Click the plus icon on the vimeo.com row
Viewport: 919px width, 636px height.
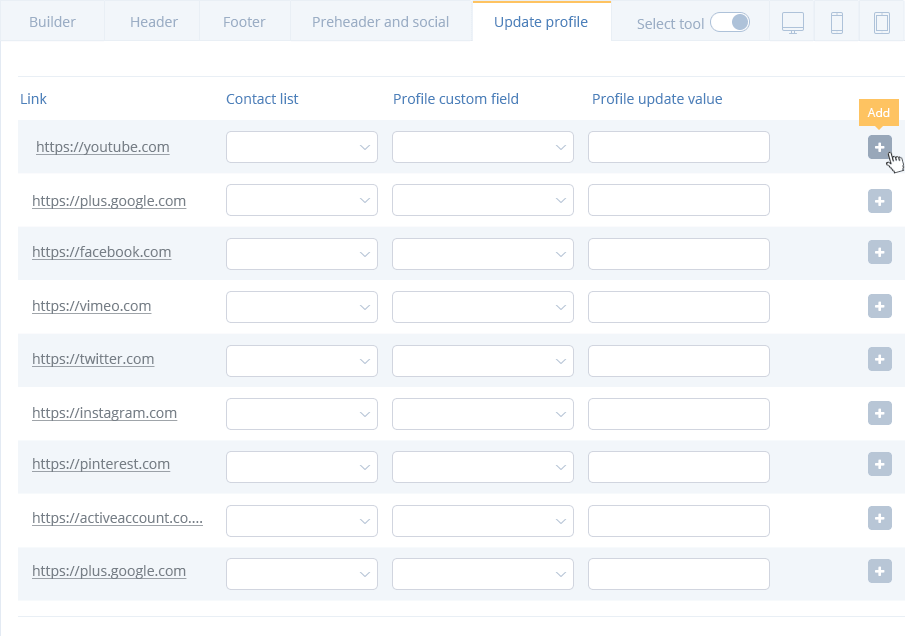tap(879, 306)
